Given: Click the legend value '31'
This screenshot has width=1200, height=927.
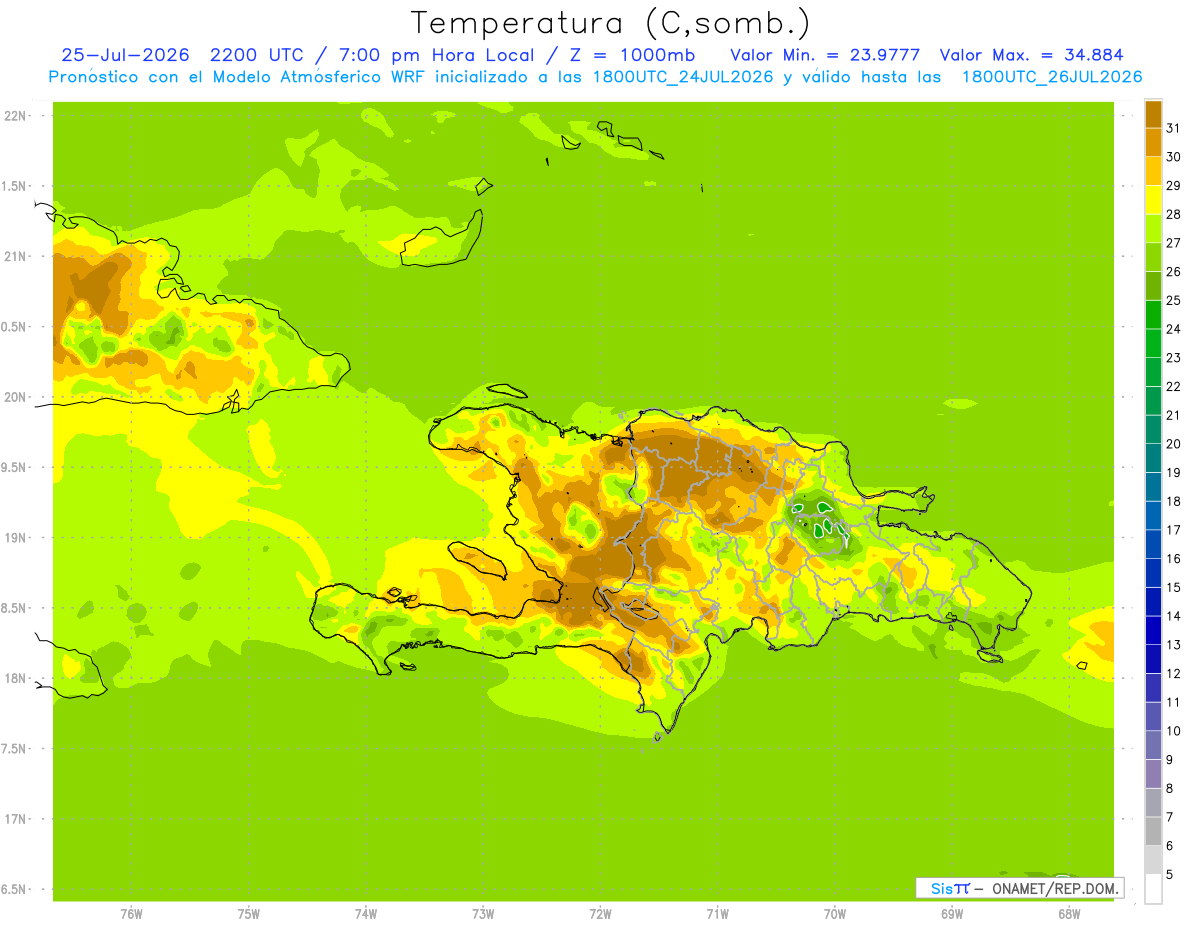Looking at the screenshot, I should pyautogui.click(x=1174, y=128).
